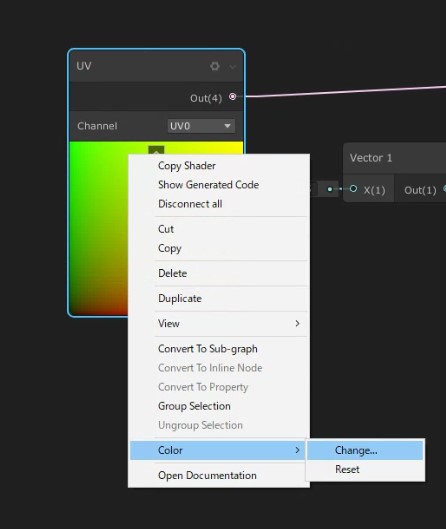The height and width of the screenshot is (529, 446).
Task: Select the UV node title bar
Action: pyautogui.click(x=157, y=66)
